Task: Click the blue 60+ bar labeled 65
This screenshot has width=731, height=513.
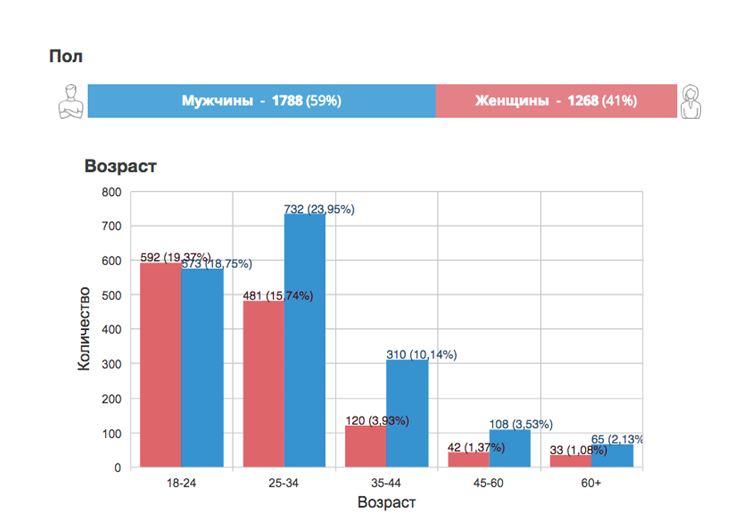Action: [612, 456]
